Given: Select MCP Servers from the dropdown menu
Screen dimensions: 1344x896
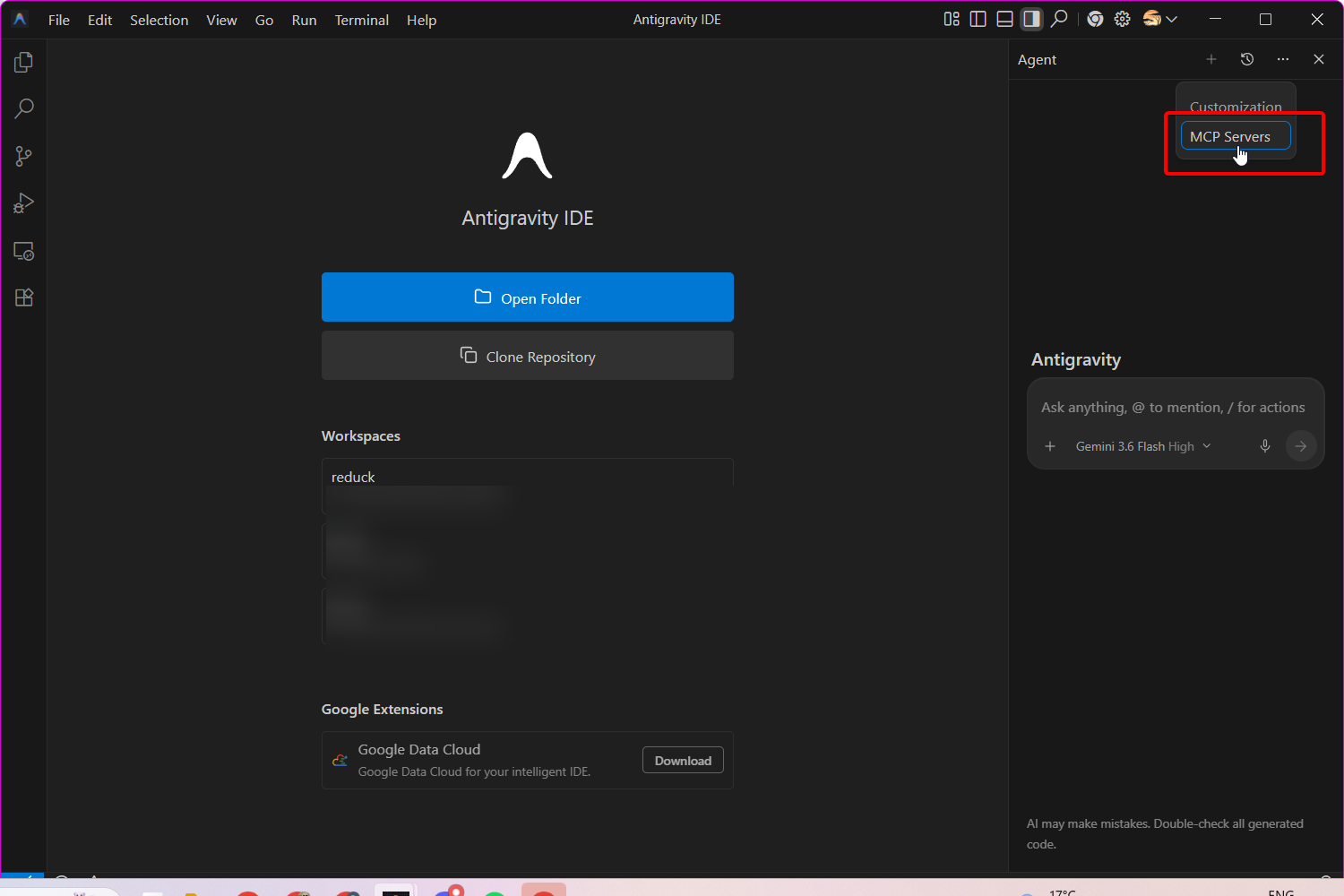Looking at the screenshot, I should pos(1236,136).
